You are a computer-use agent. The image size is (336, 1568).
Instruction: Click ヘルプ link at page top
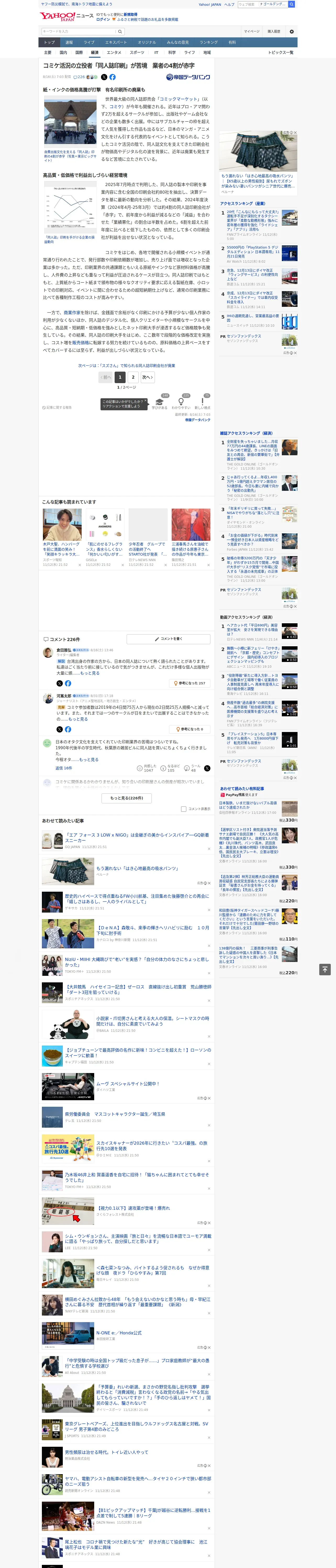pyautogui.click(x=229, y=4)
